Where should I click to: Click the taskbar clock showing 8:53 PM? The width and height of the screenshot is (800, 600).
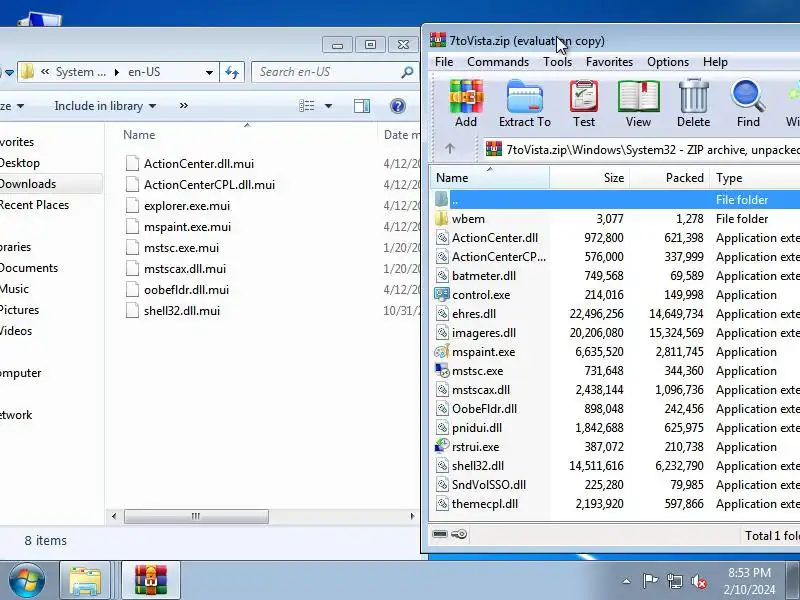(x=749, y=572)
